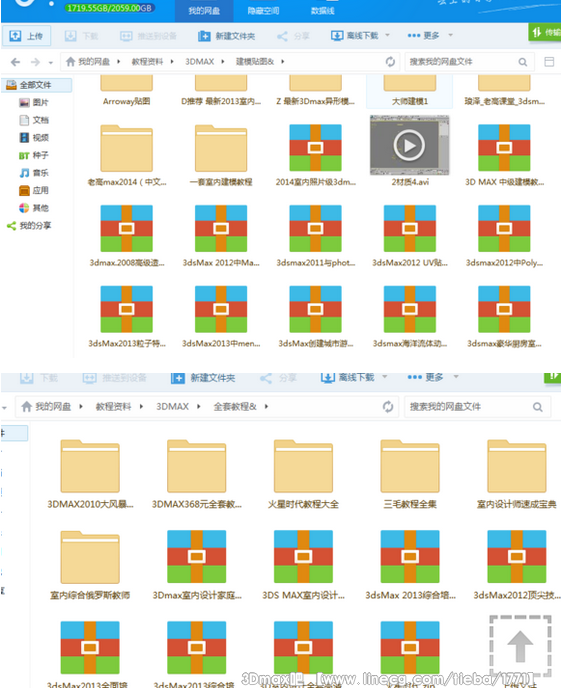Open history dropdown next to forward arrow
This screenshot has height=696, width=563.
[x=51, y=63]
